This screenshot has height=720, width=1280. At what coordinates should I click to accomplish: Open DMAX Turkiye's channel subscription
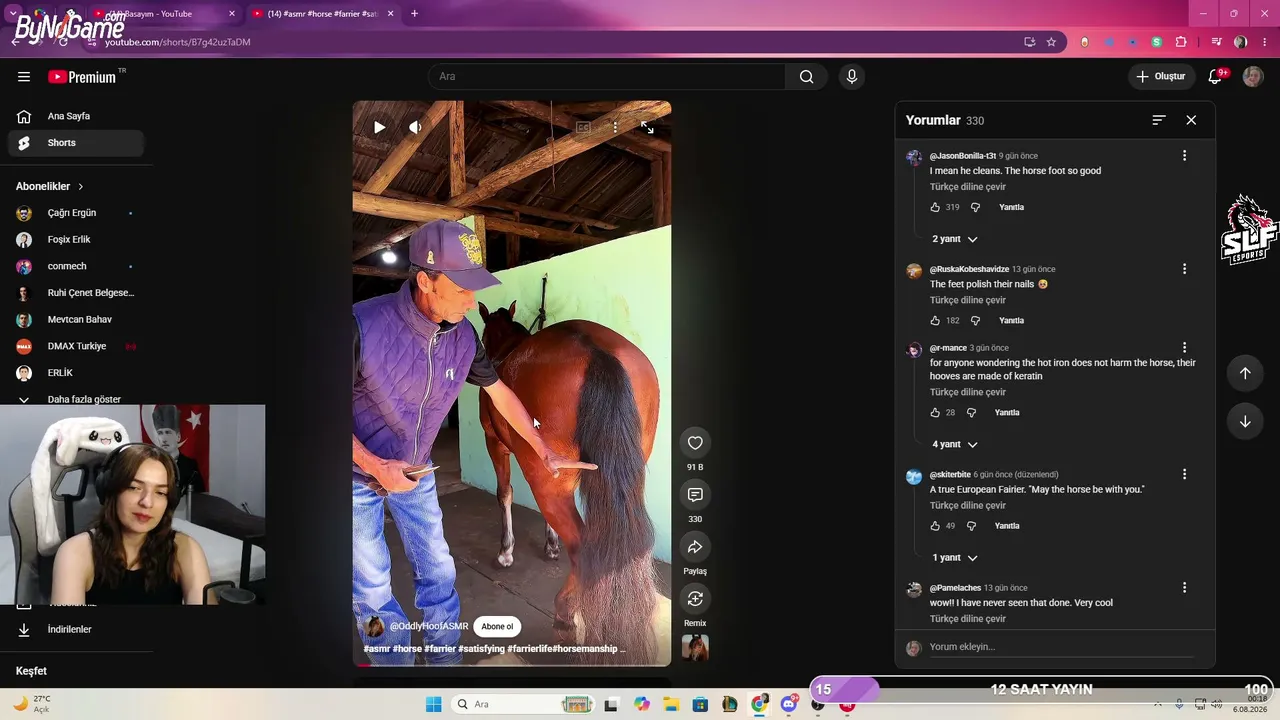[x=76, y=346]
